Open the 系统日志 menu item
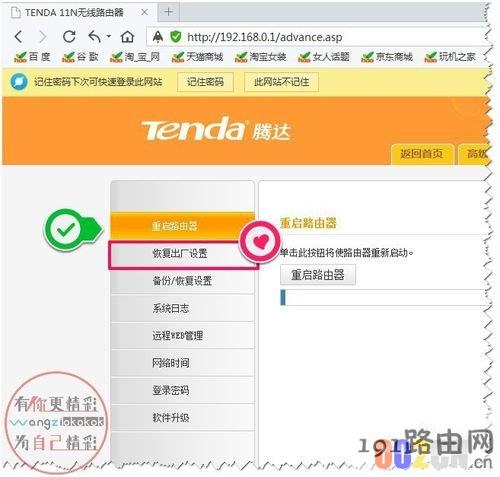The height and width of the screenshot is (477, 500). 182,308
